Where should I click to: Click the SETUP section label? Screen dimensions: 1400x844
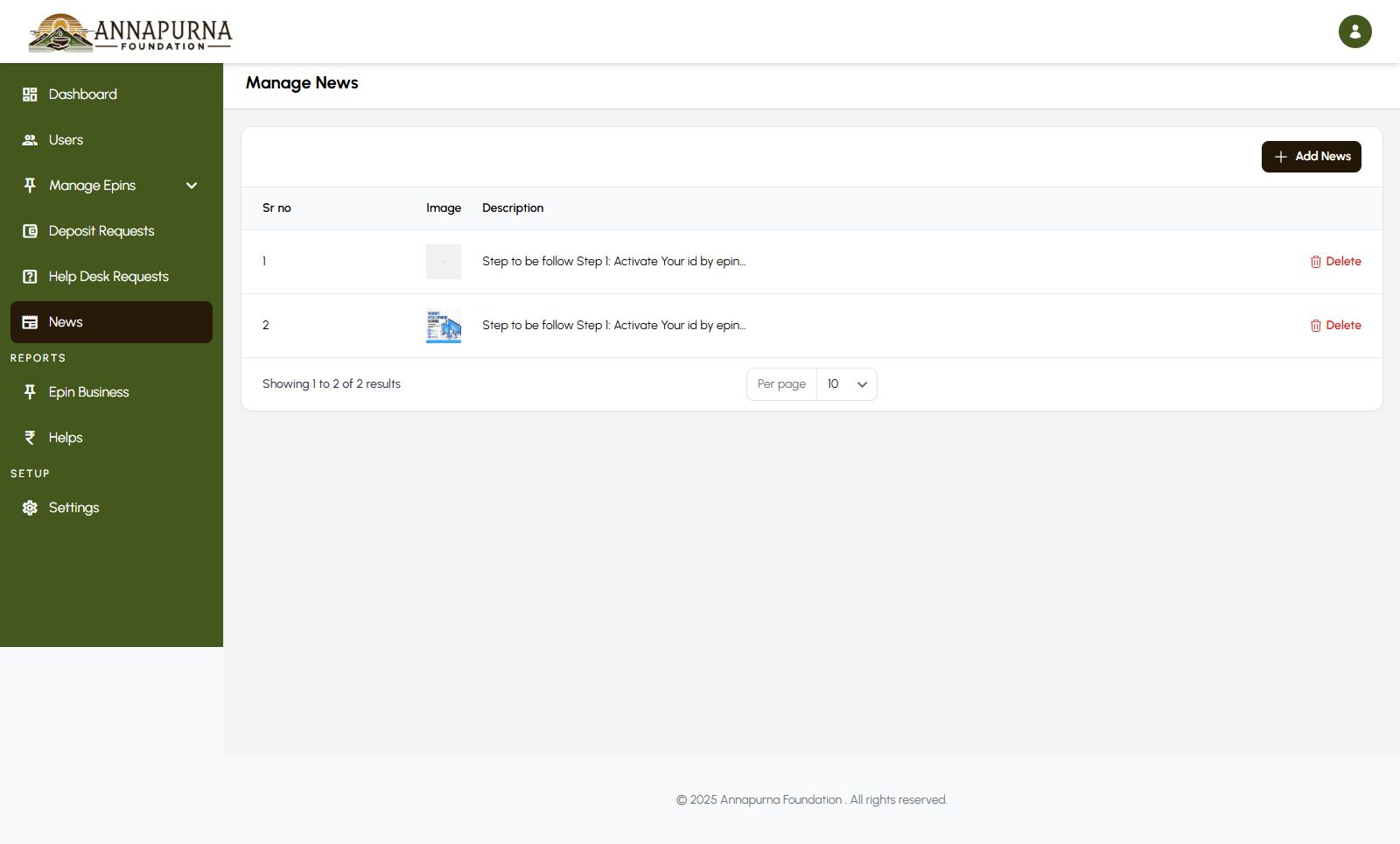click(x=30, y=474)
